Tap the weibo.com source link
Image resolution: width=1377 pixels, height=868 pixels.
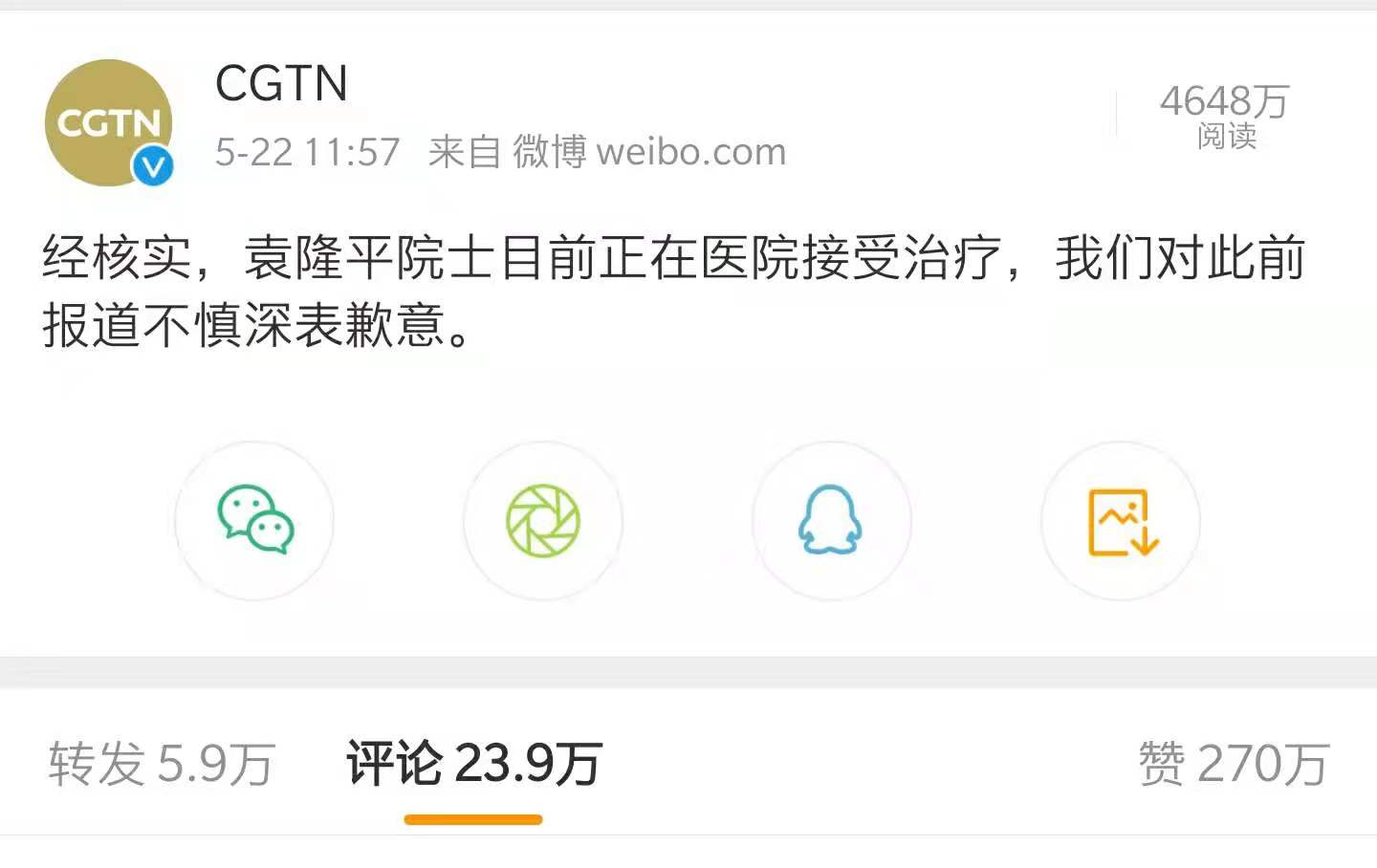[690, 152]
